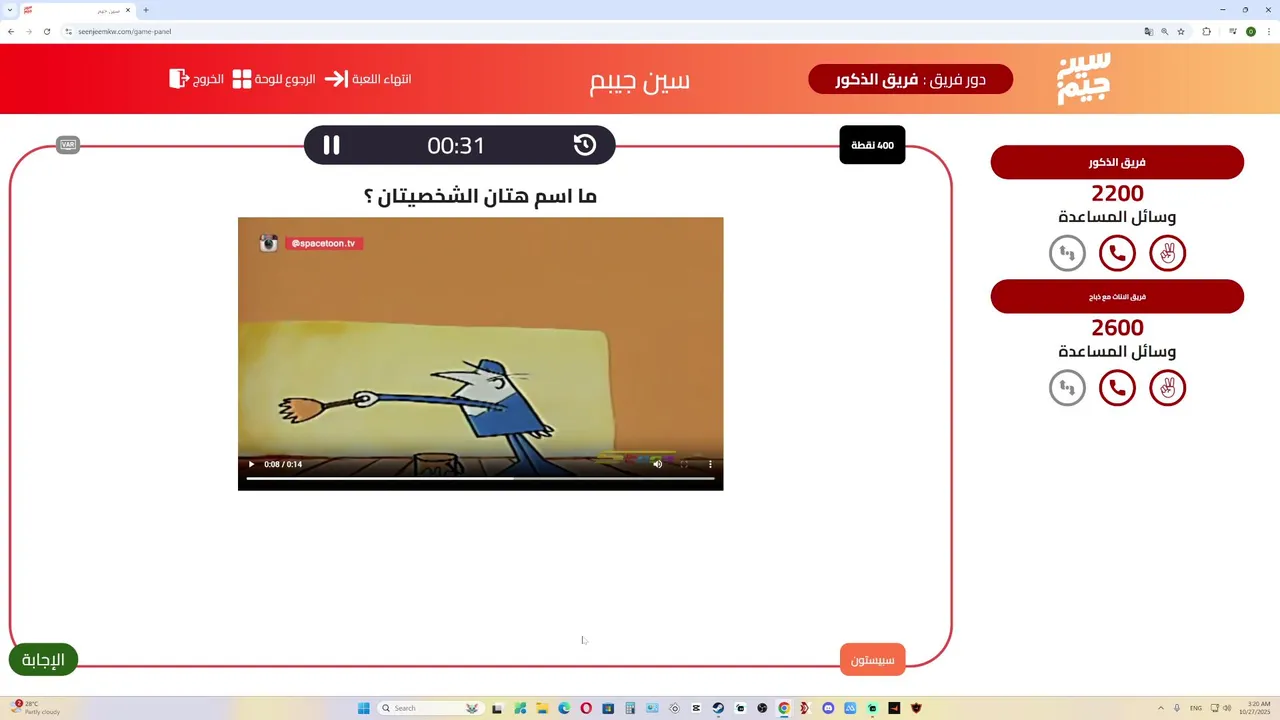This screenshot has height=720, width=1280.
Task: Mute the video volume
Action: pos(657,464)
